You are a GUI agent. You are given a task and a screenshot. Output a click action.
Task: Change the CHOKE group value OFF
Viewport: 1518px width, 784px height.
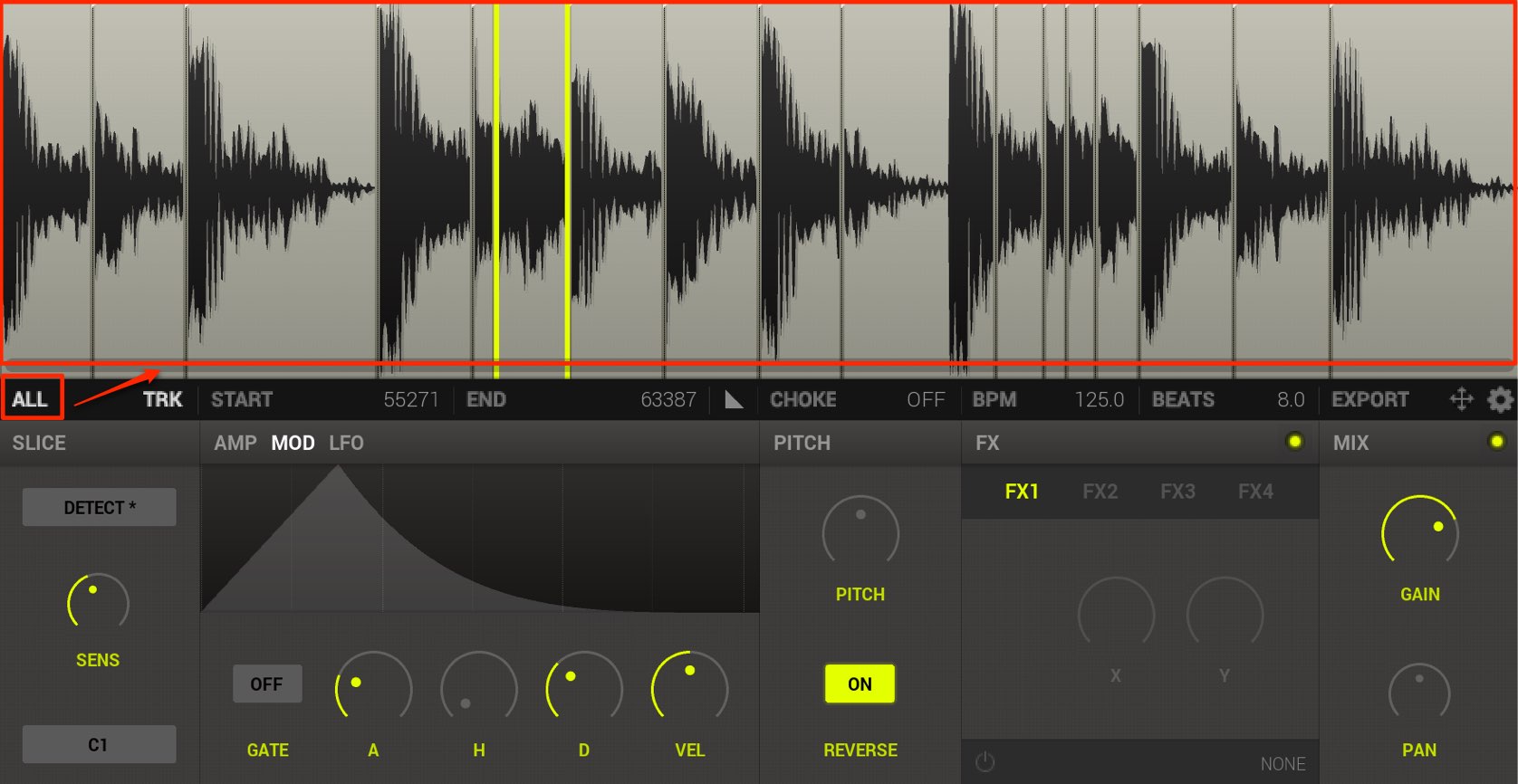[x=925, y=399]
